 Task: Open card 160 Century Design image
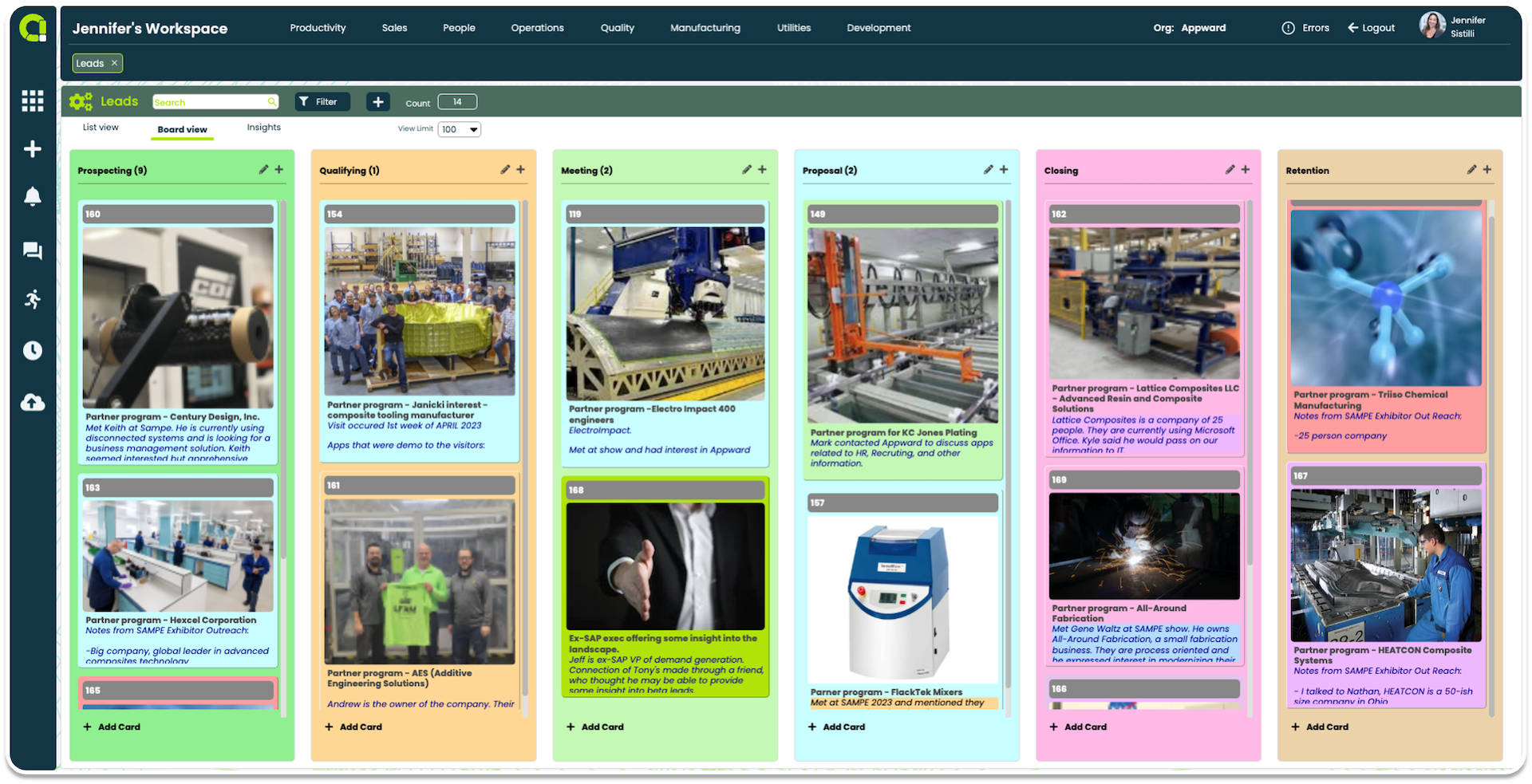click(178, 317)
